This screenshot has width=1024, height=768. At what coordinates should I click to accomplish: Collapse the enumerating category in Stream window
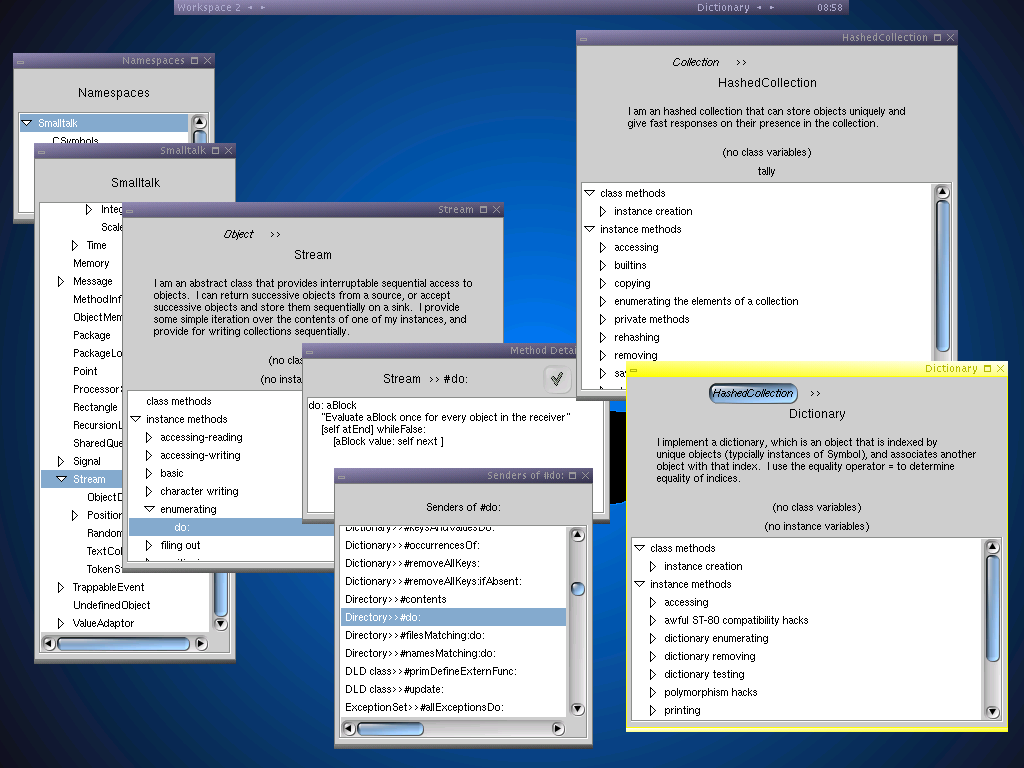pos(150,509)
